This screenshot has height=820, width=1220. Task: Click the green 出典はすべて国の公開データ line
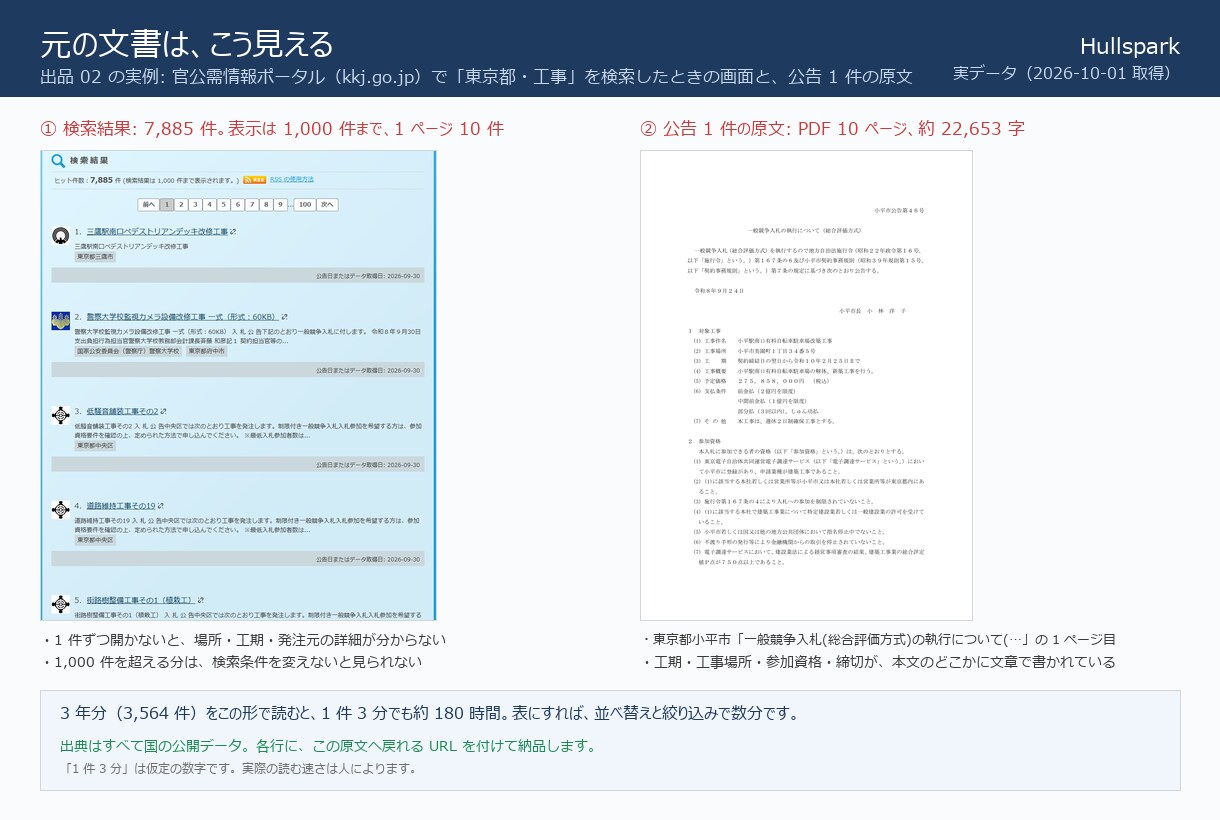[329, 746]
